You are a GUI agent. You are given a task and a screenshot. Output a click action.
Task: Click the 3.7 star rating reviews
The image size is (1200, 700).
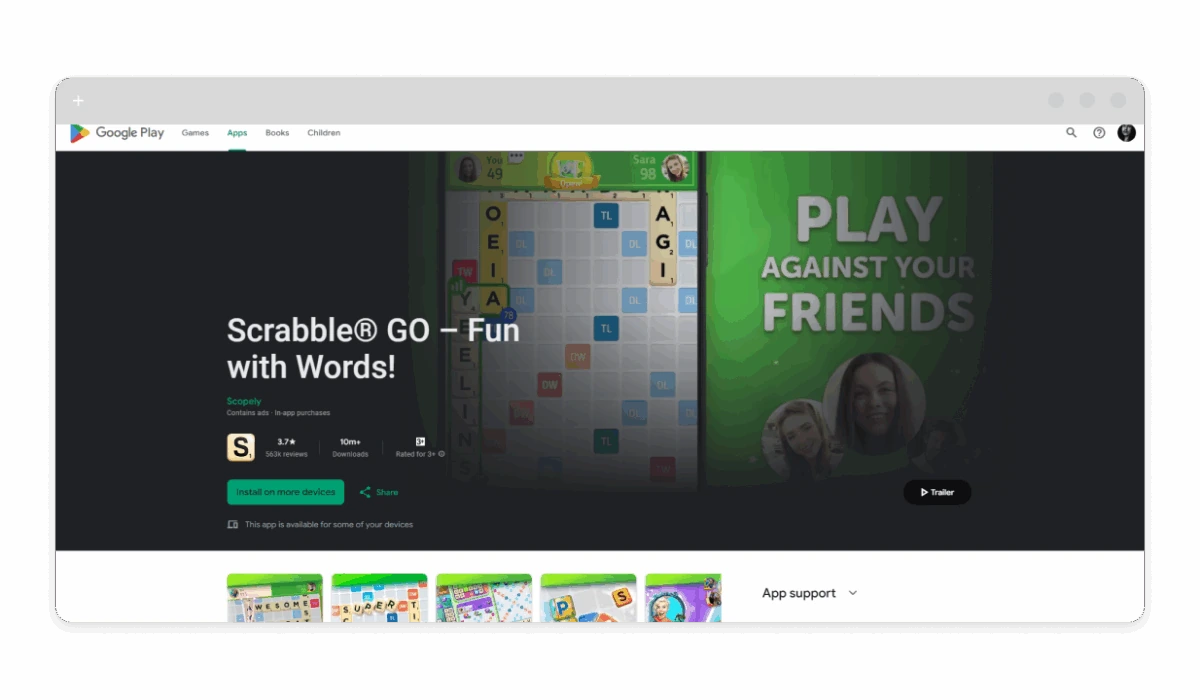click(286, 447)
